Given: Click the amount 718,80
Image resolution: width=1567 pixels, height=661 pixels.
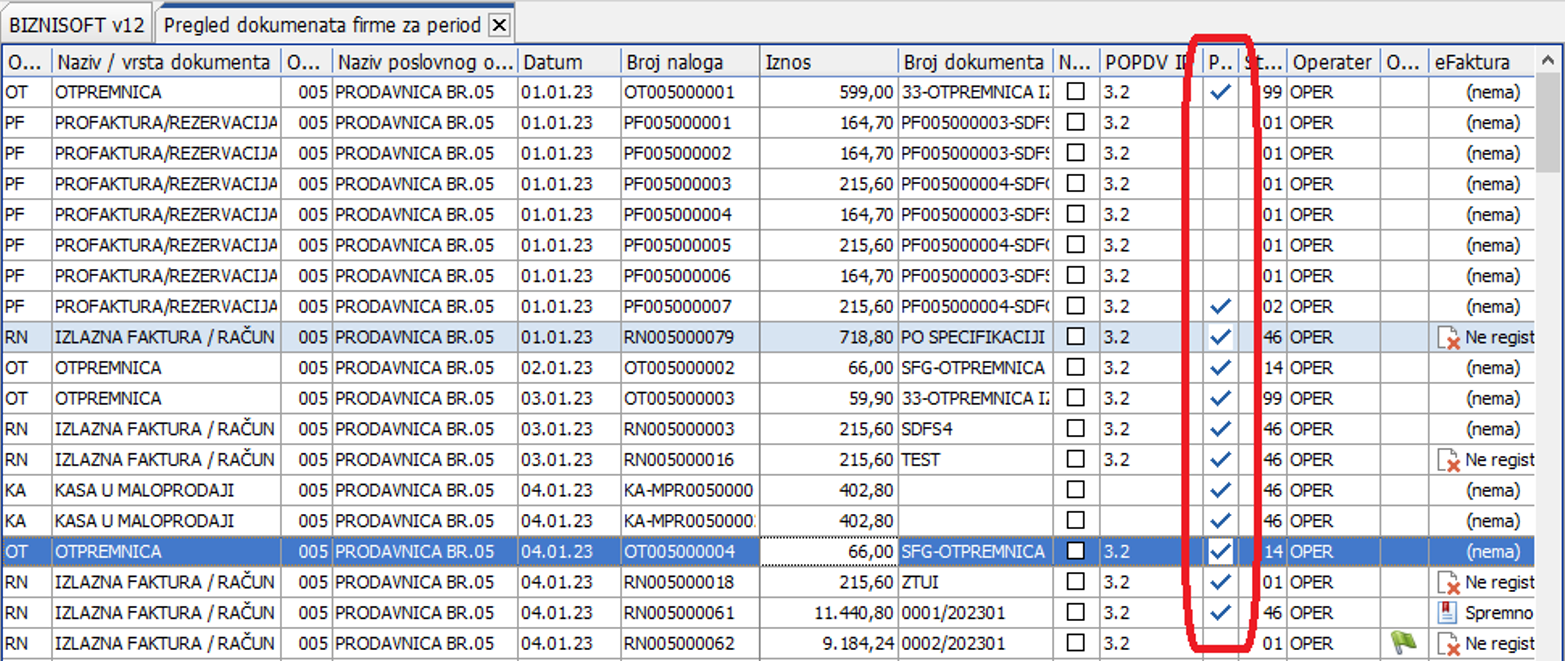Looking at the screenshot, I should click(866, 337).
